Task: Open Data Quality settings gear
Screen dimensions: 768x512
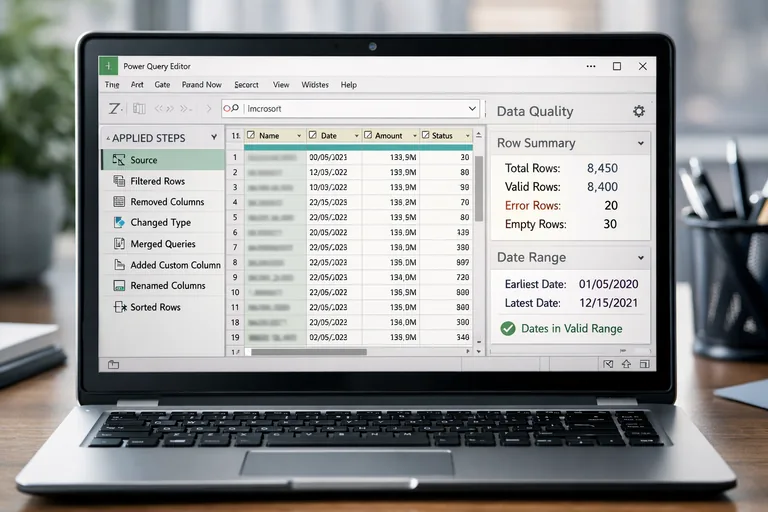Action: tap(639, 111)
